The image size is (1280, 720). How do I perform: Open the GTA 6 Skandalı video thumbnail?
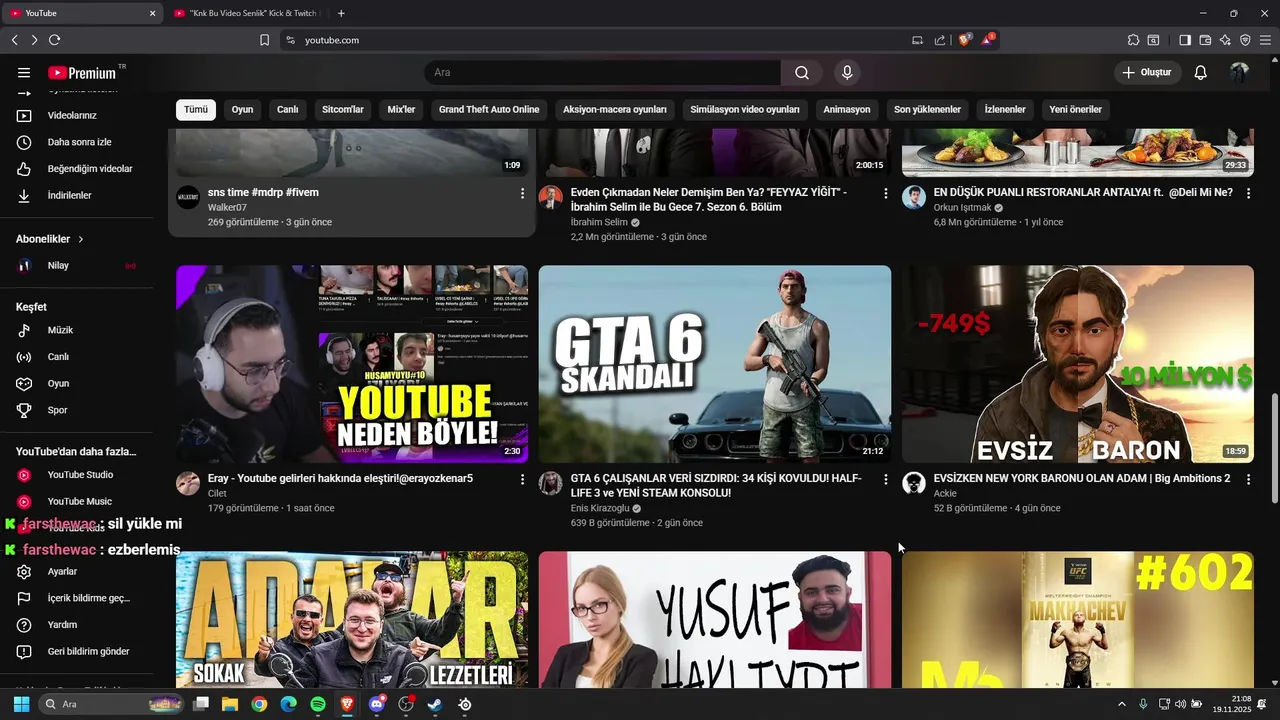click(x=715, y=364)
